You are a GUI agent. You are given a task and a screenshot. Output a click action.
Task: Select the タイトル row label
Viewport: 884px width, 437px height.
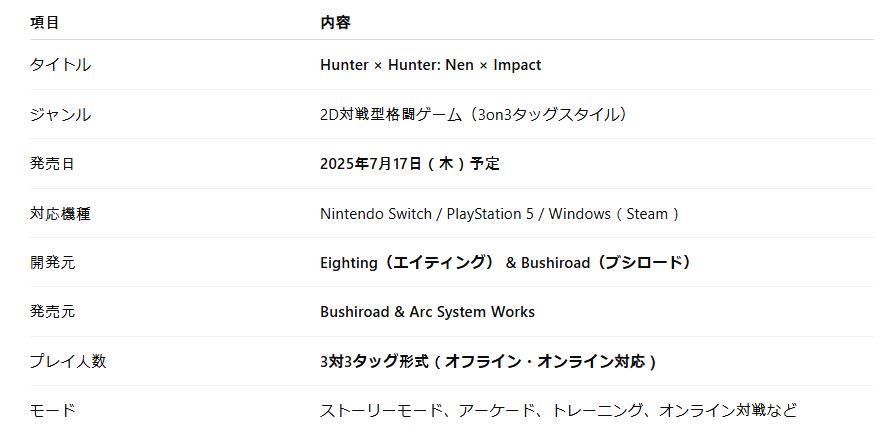pyautogui.click(x=60, y=65)
